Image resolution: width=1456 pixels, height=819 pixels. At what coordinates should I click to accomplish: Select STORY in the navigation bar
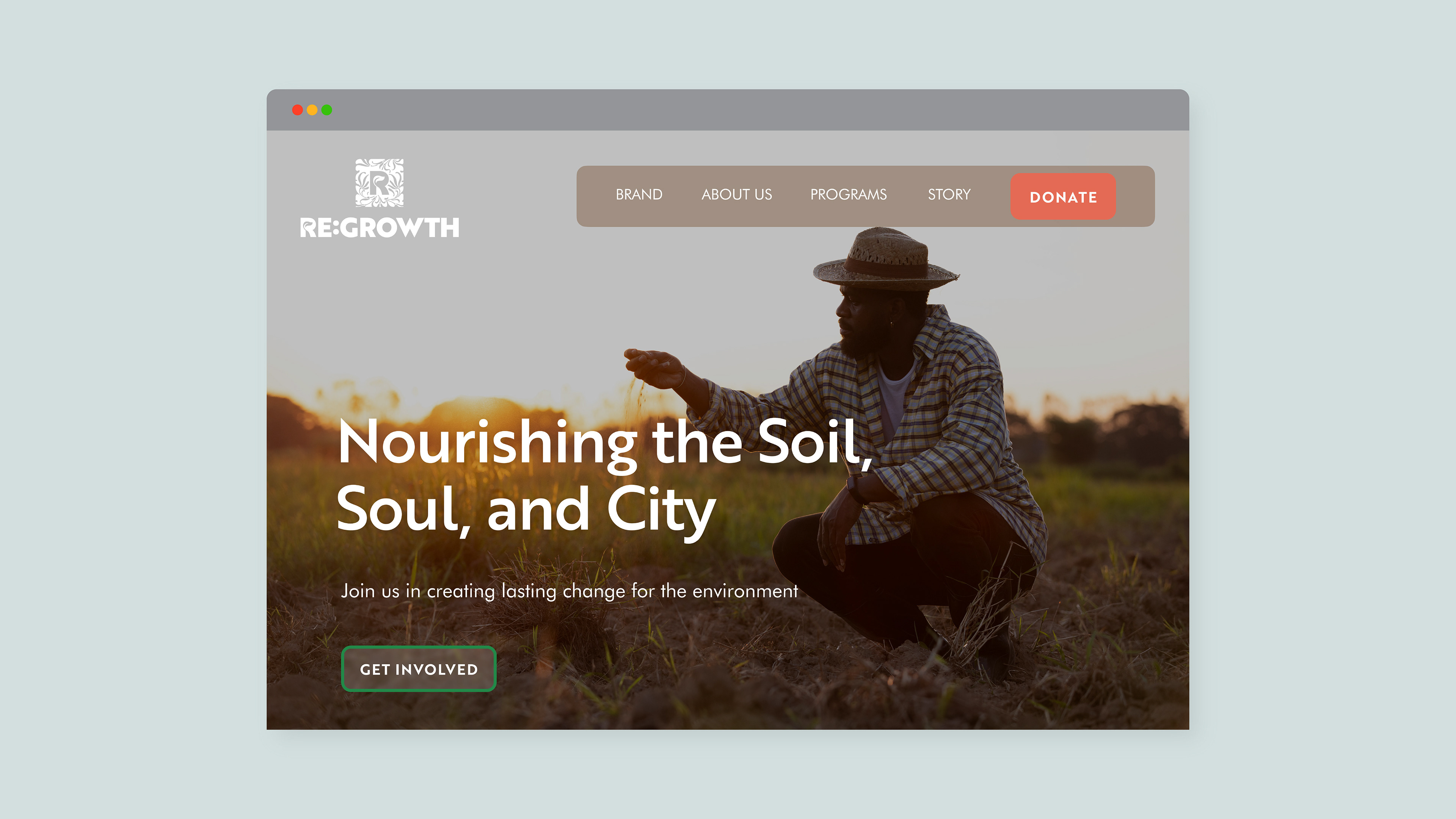click(949, 195)
